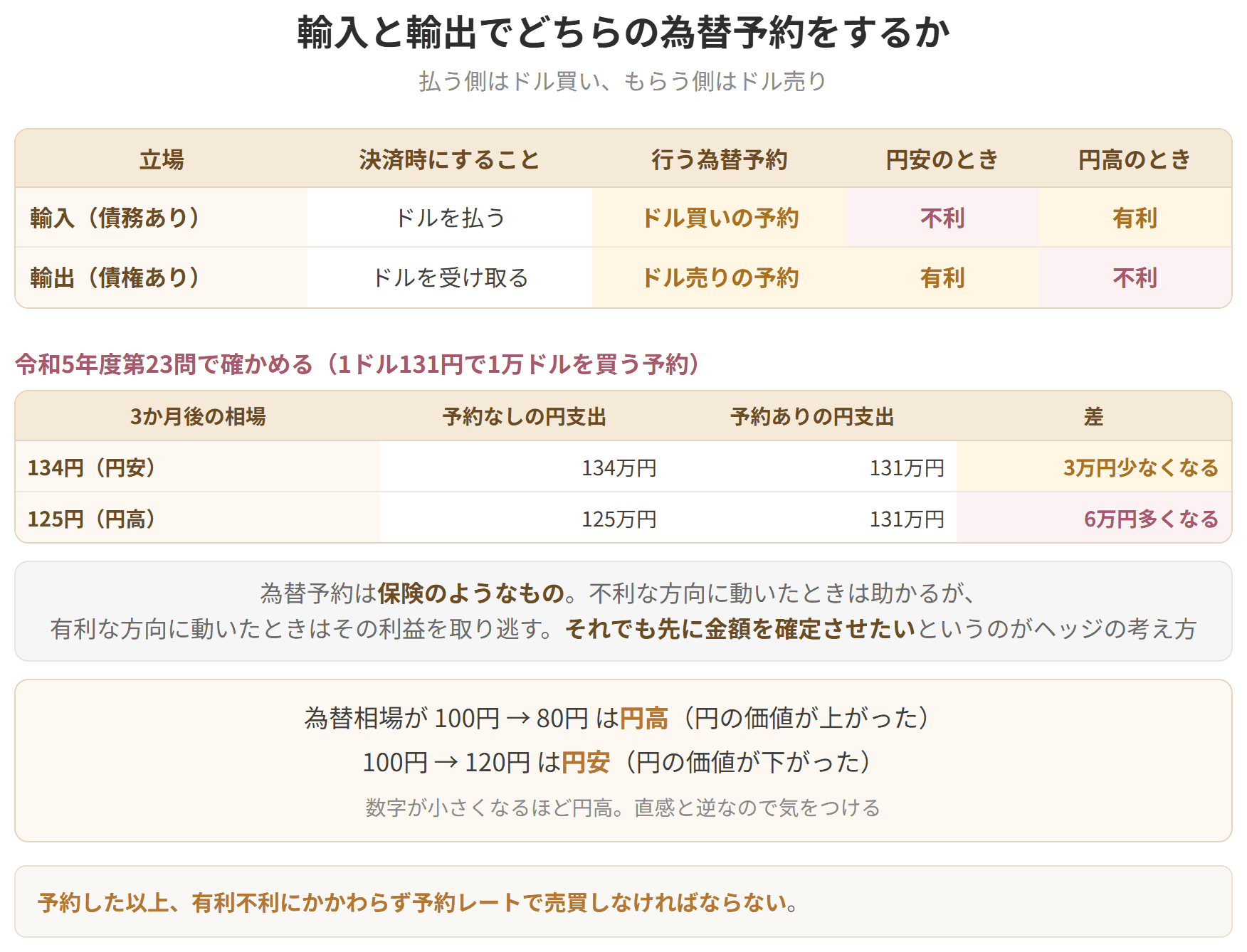Click 有利 in the 輸入 row

pos(1135,218)
